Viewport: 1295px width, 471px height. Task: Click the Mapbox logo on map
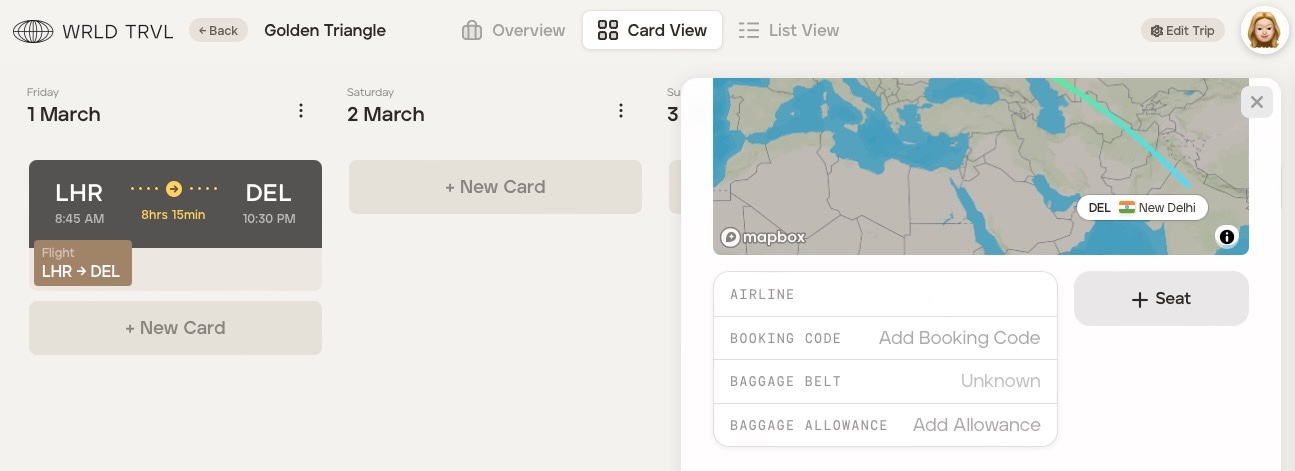[x=763, y=237]
